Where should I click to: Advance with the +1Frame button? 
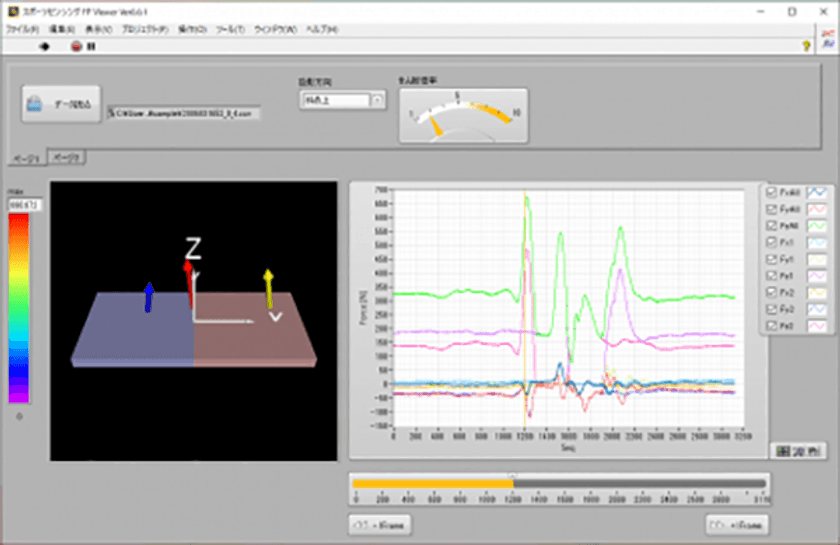tap(736, 523)
